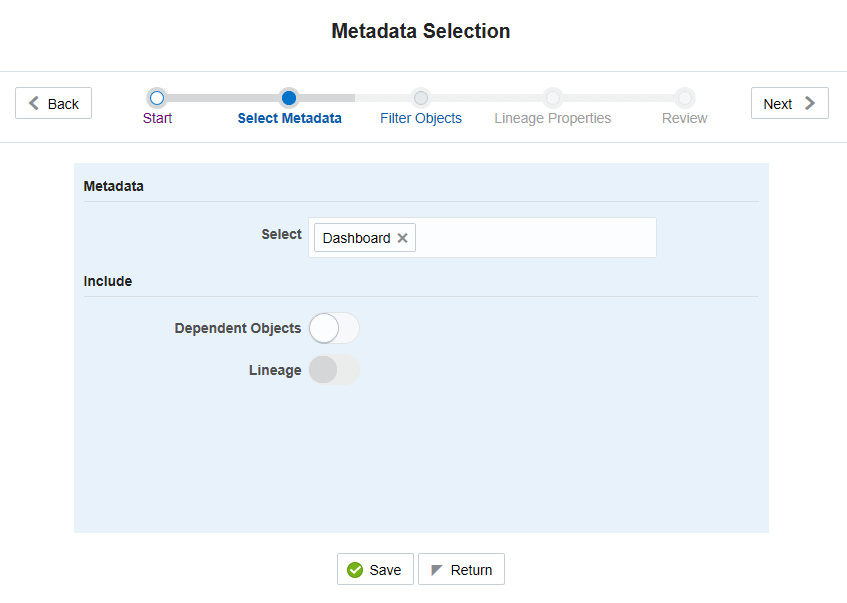Click the Lineage Properties step circle
Viewport: 847px width, 603px height.
pos(552,98)
